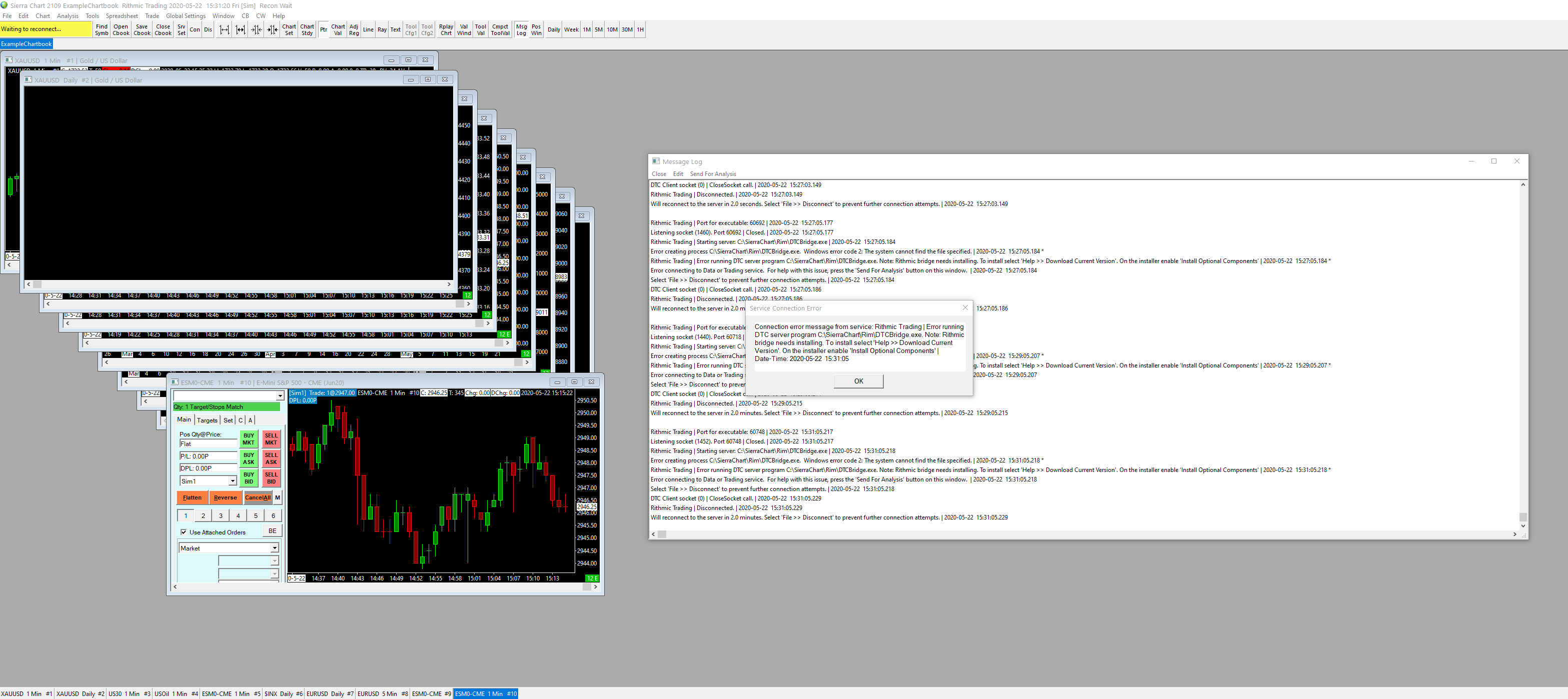The height and width of the screenshot is (699, 1568).
Task: Click Send For Analysis in Message Log
Action: (713, 174)
